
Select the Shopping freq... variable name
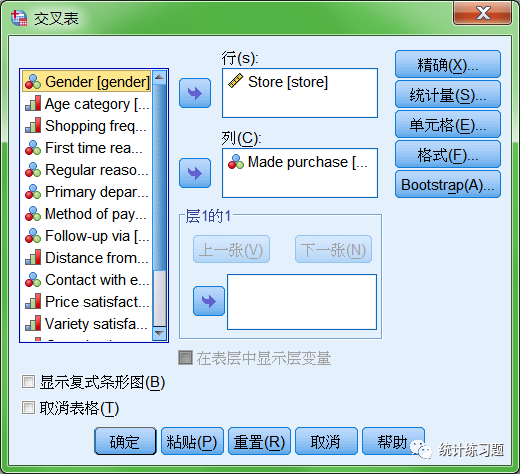(x=96, y=126)
